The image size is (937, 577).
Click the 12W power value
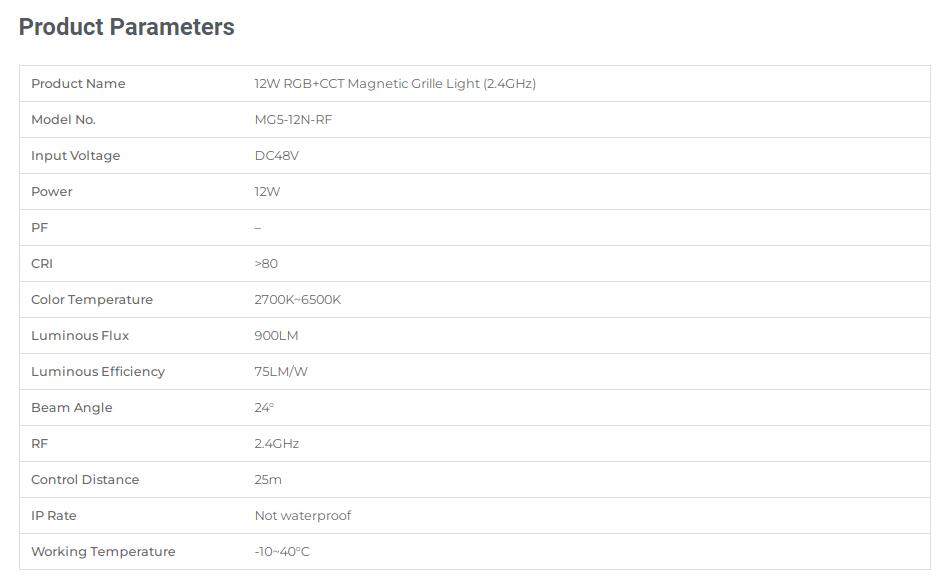coord(267,192)
